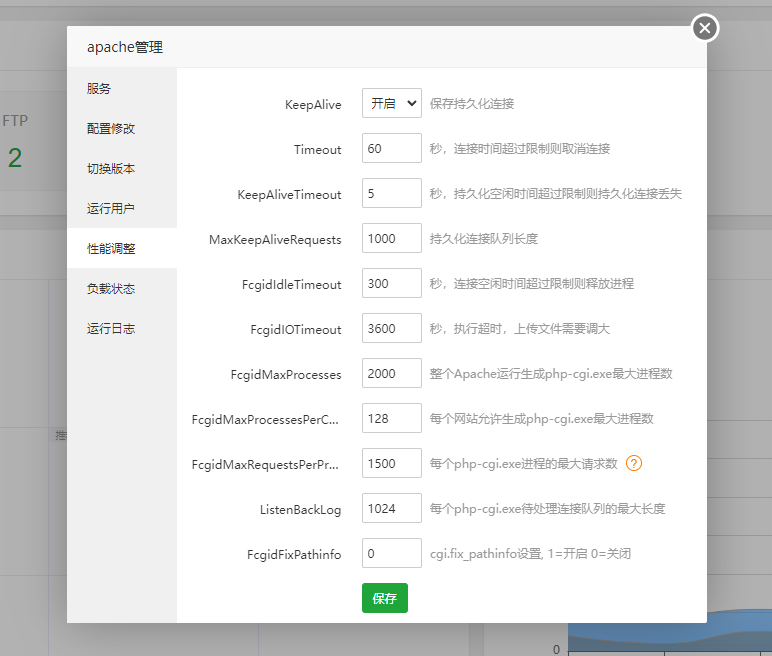The height and width of the screenshot is (656, 772).
Task: Edit the FcgidMaxProcessesPerClass value 128
Action: tap(391, 419)
